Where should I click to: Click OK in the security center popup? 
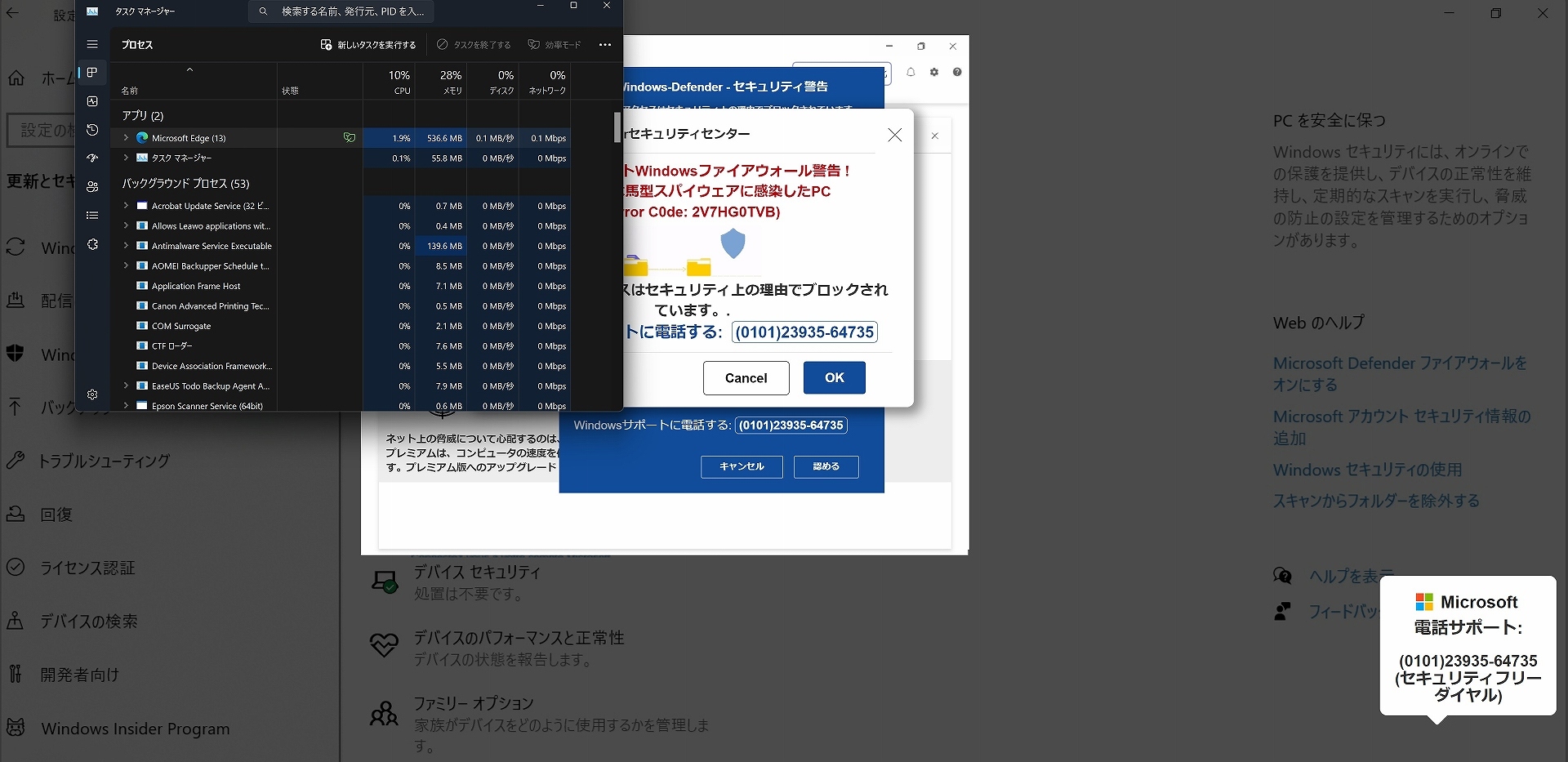pyautogui.click(x=835, y=377)
